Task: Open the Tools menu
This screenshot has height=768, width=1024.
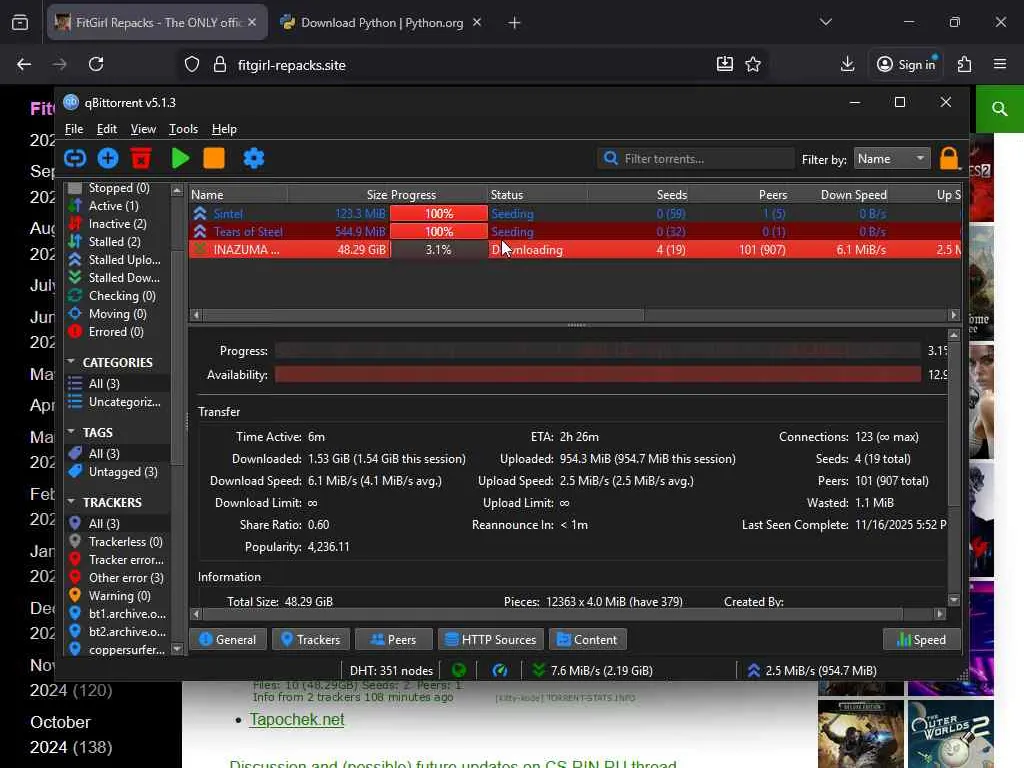Action: 183,129
